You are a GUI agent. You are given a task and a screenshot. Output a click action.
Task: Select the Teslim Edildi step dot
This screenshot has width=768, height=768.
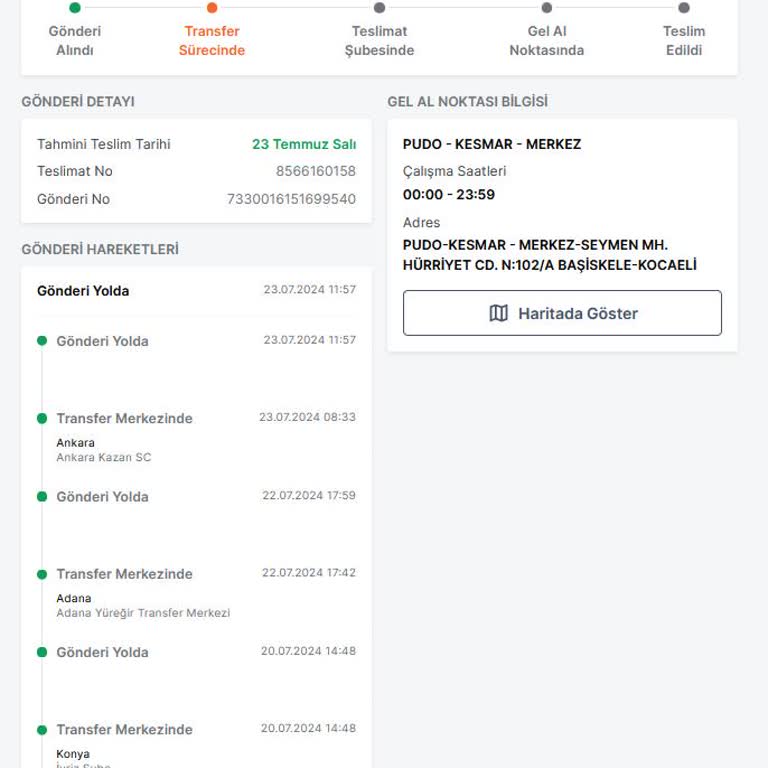(684, 8)
